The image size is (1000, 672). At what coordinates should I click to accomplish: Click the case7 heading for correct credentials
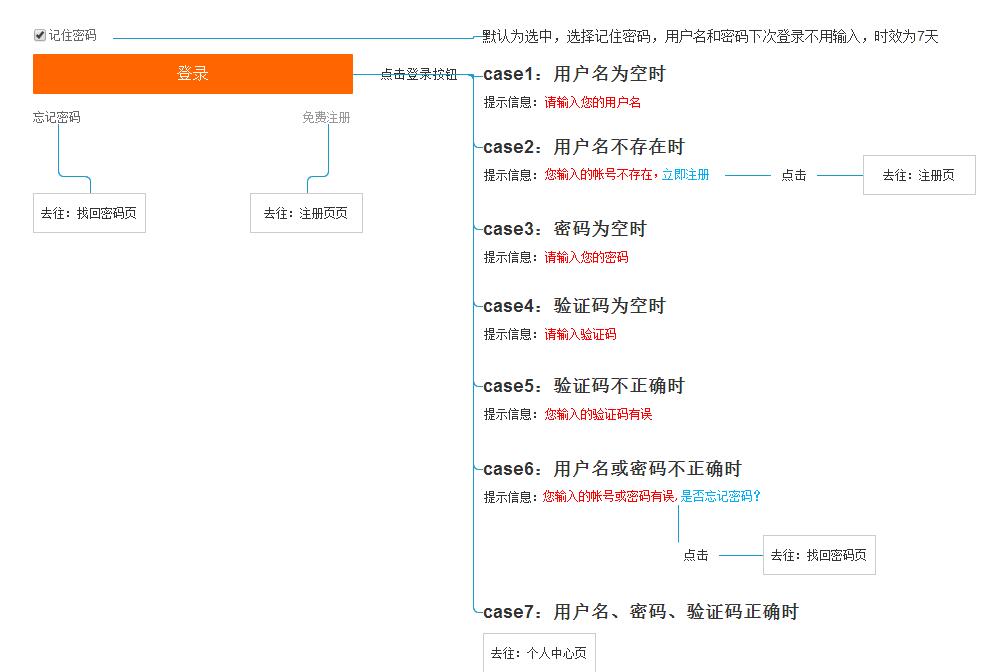641,612
